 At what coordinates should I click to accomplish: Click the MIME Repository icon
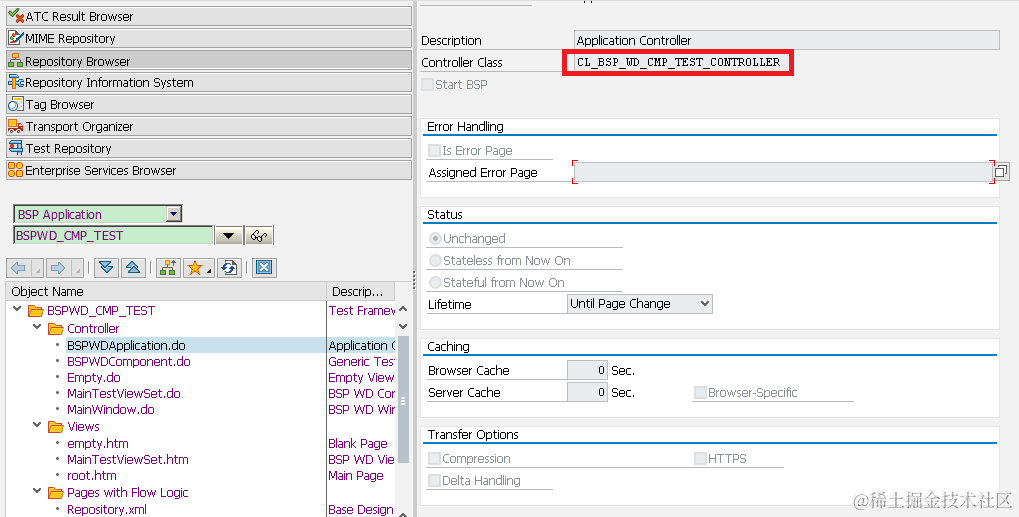pyautogui.click(x=16, y=38)
